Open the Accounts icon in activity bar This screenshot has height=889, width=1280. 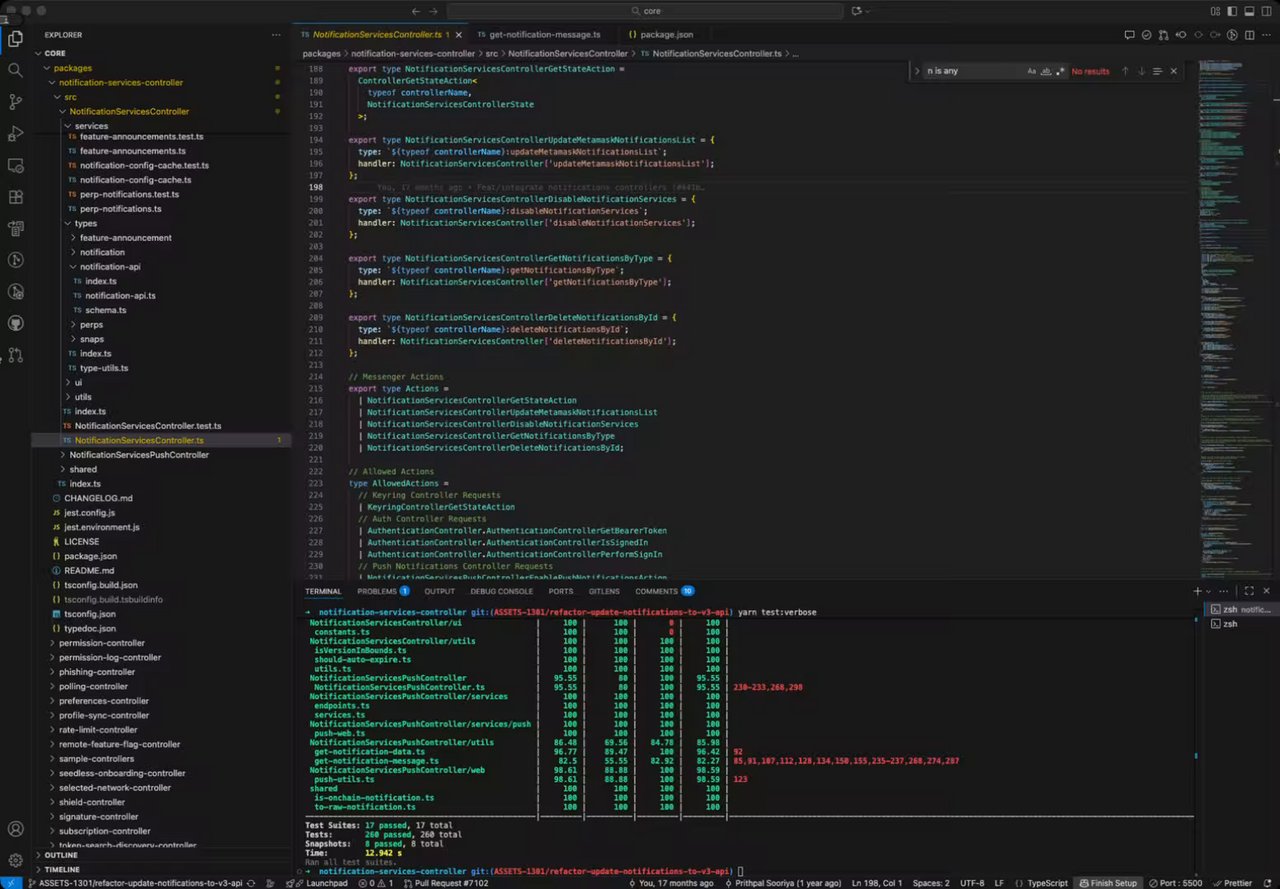pos(15,829)
